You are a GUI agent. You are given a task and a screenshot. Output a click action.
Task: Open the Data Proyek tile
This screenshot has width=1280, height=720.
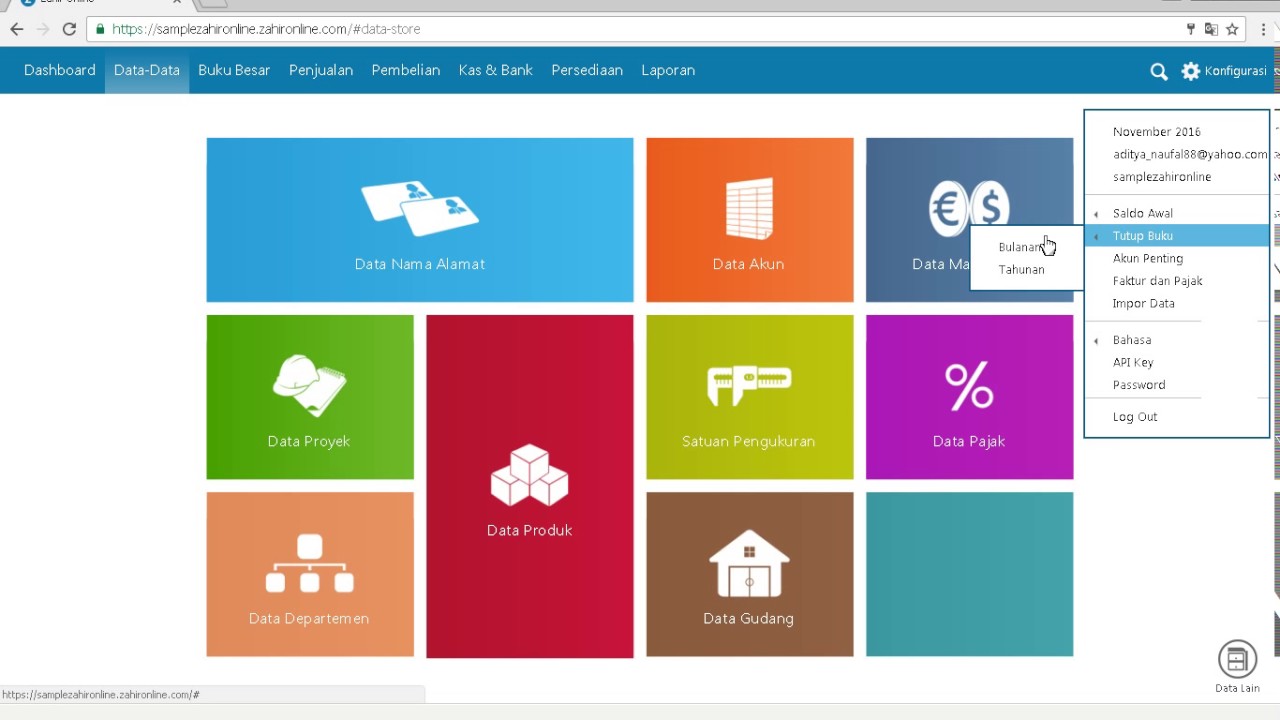tap(310, 397)
